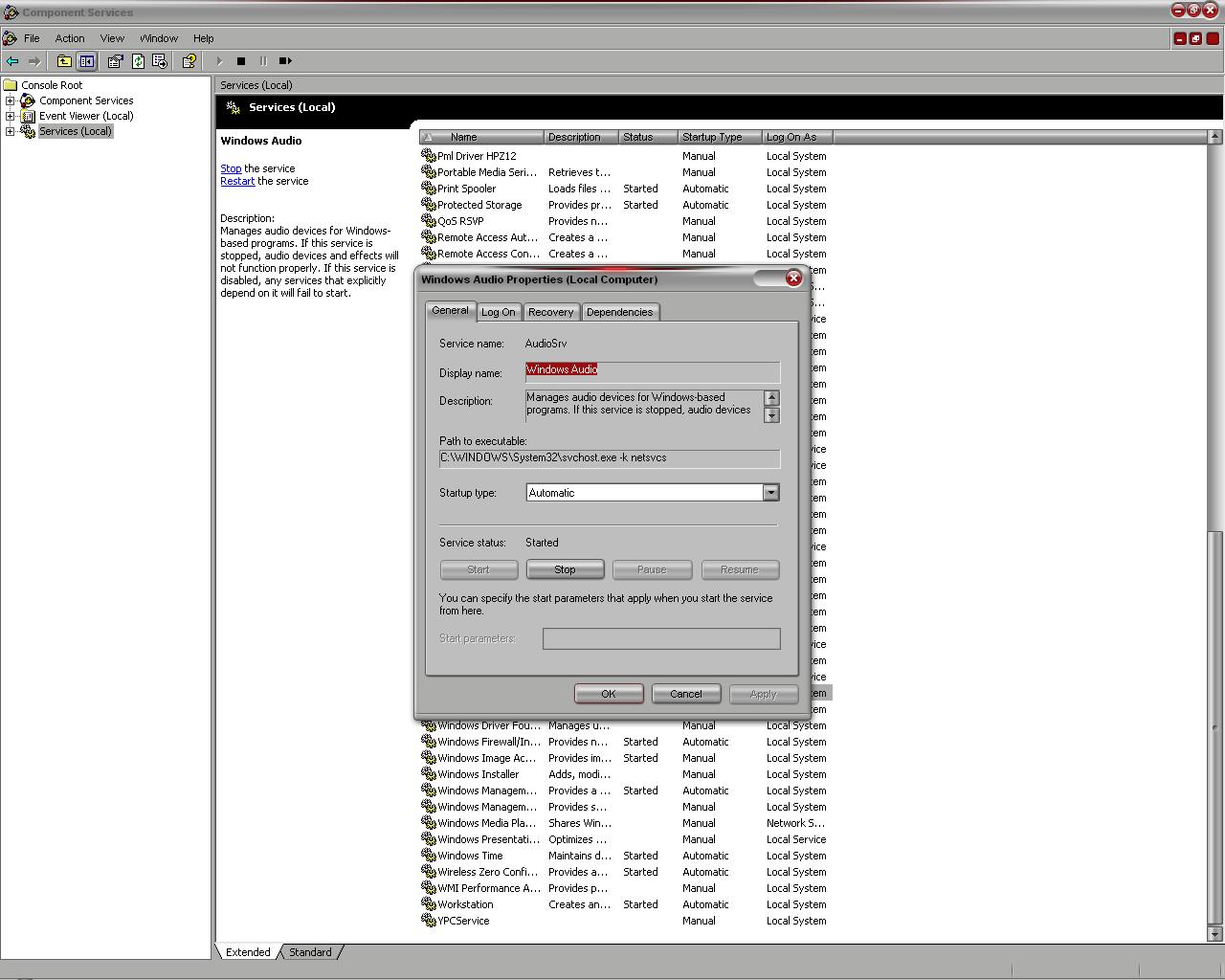Click the gear icon beside Pml Driver HPZ12
Screen dimensions: 1225x980
(429, 156)
